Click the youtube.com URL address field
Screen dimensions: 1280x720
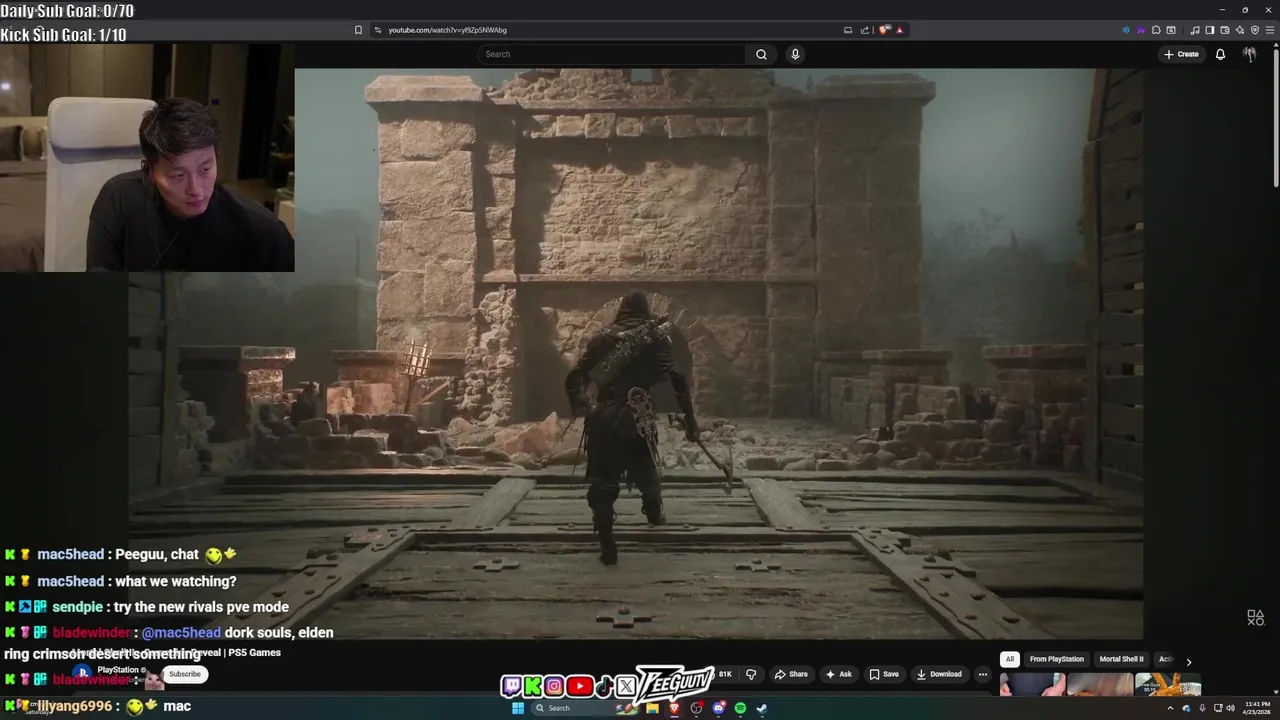pos(447,30)
